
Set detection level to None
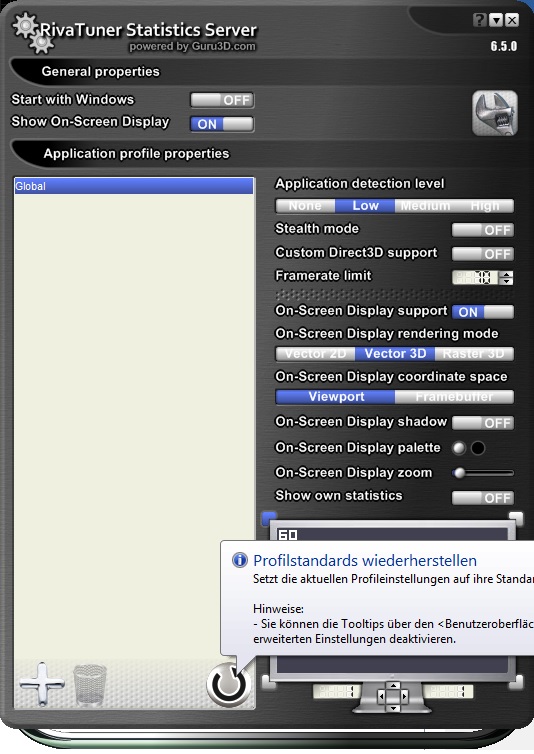(x=305, y=206)
